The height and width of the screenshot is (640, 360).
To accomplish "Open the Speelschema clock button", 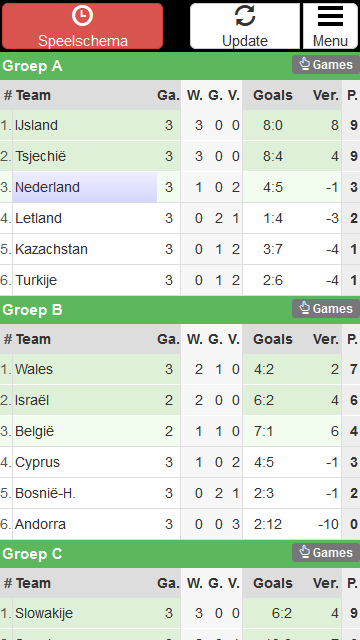I will [x=82, y=26].
